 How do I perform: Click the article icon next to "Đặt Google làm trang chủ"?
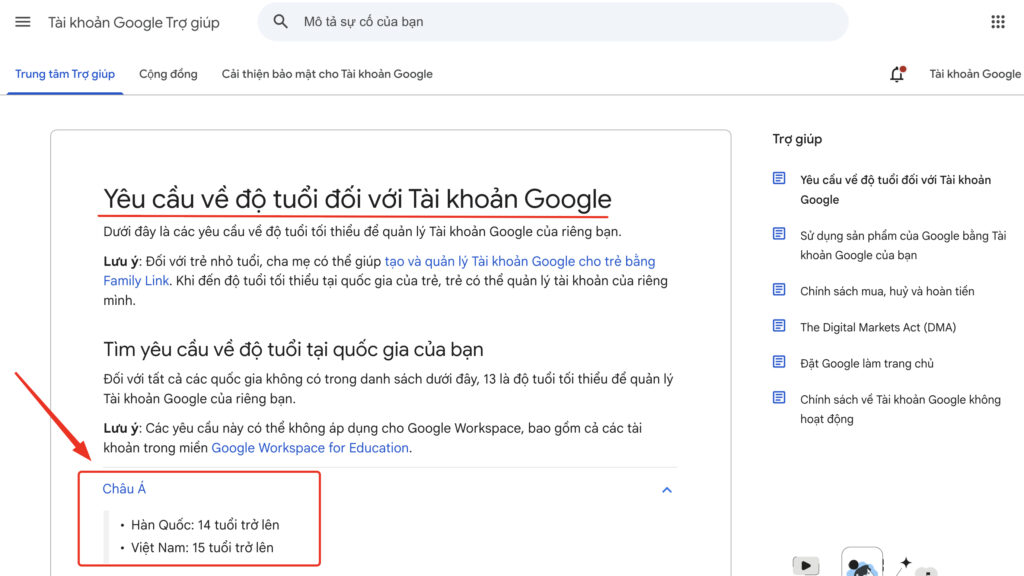(x=779, y=362)
